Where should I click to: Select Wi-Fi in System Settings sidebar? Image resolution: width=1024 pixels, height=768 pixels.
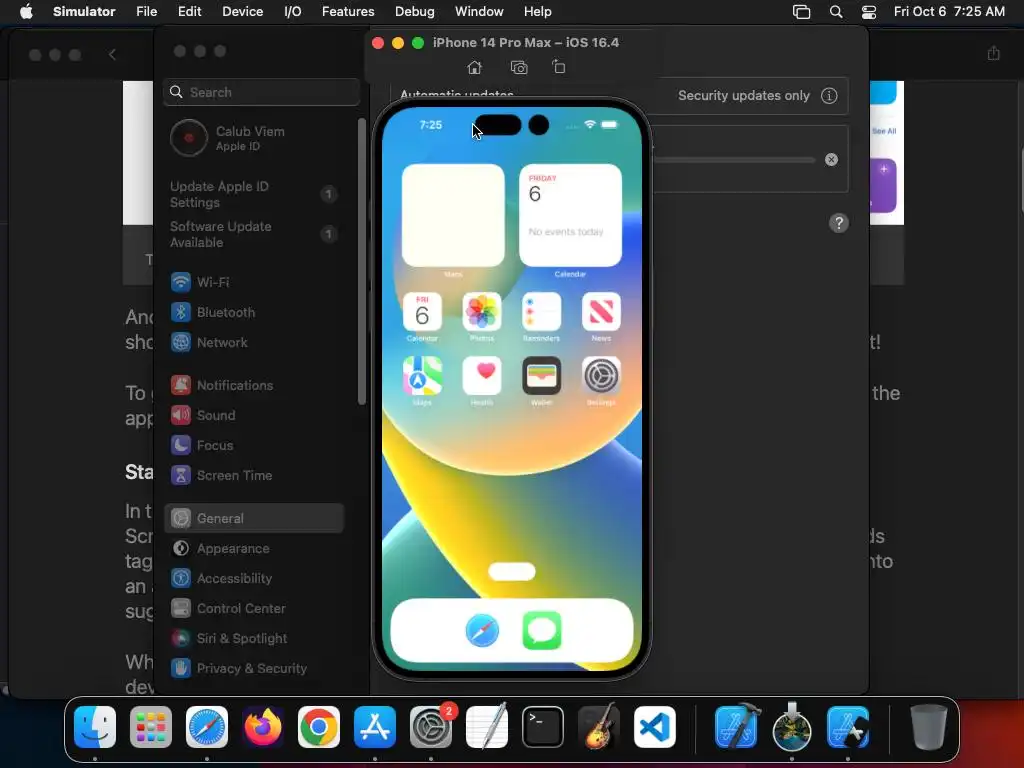[253, 282]
